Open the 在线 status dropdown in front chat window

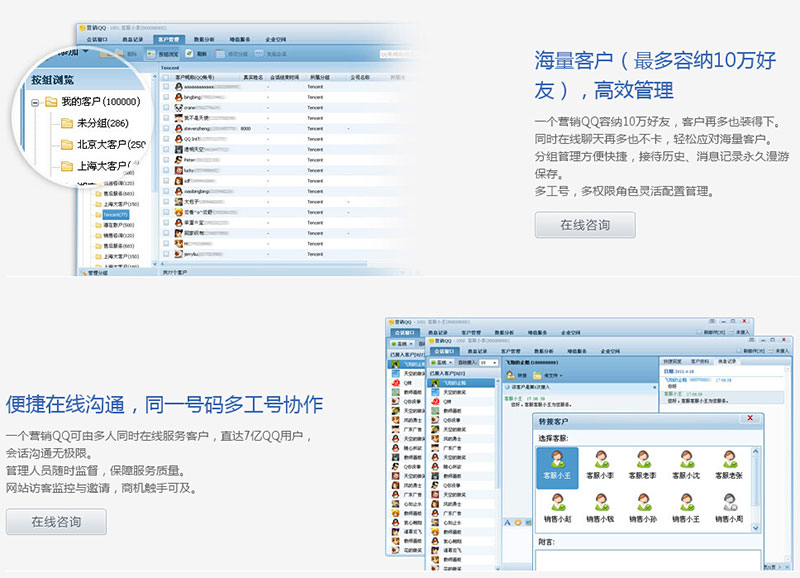(442, 362)
